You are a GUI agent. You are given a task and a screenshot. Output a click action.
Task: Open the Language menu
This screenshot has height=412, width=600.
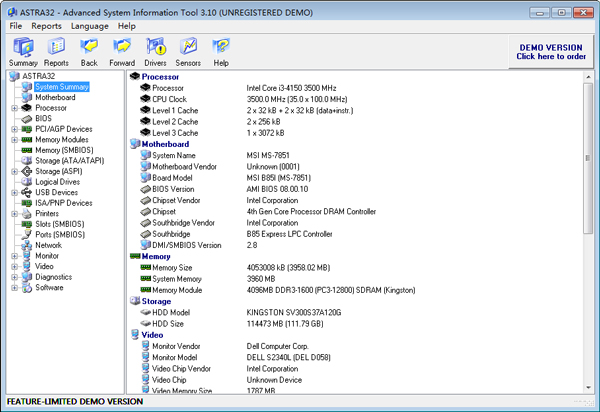pos(90,26)
